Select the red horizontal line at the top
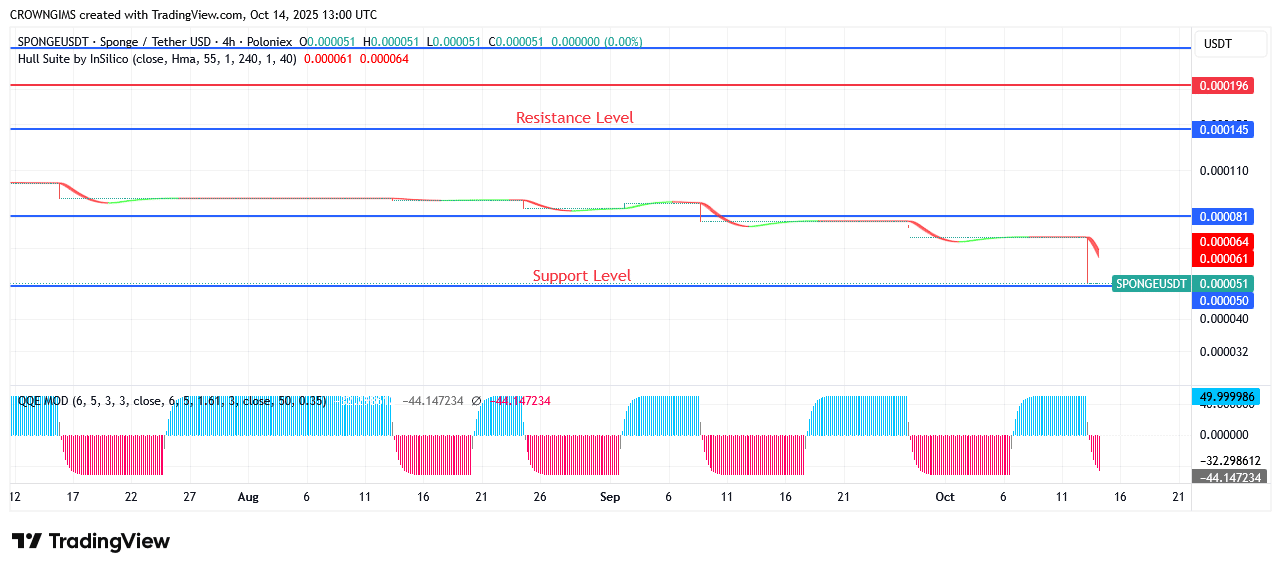Viewport: 1281px width, 571px height. point(600,86)
